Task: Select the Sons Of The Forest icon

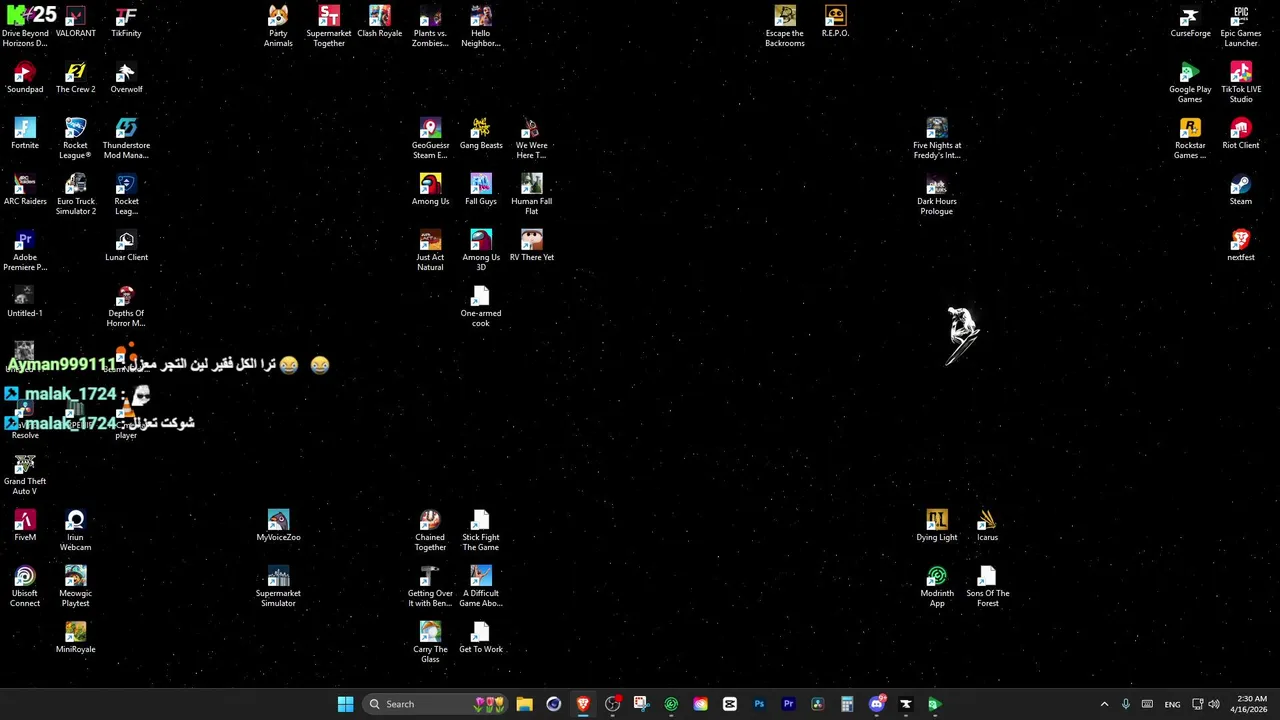Action: click(987, 587)
